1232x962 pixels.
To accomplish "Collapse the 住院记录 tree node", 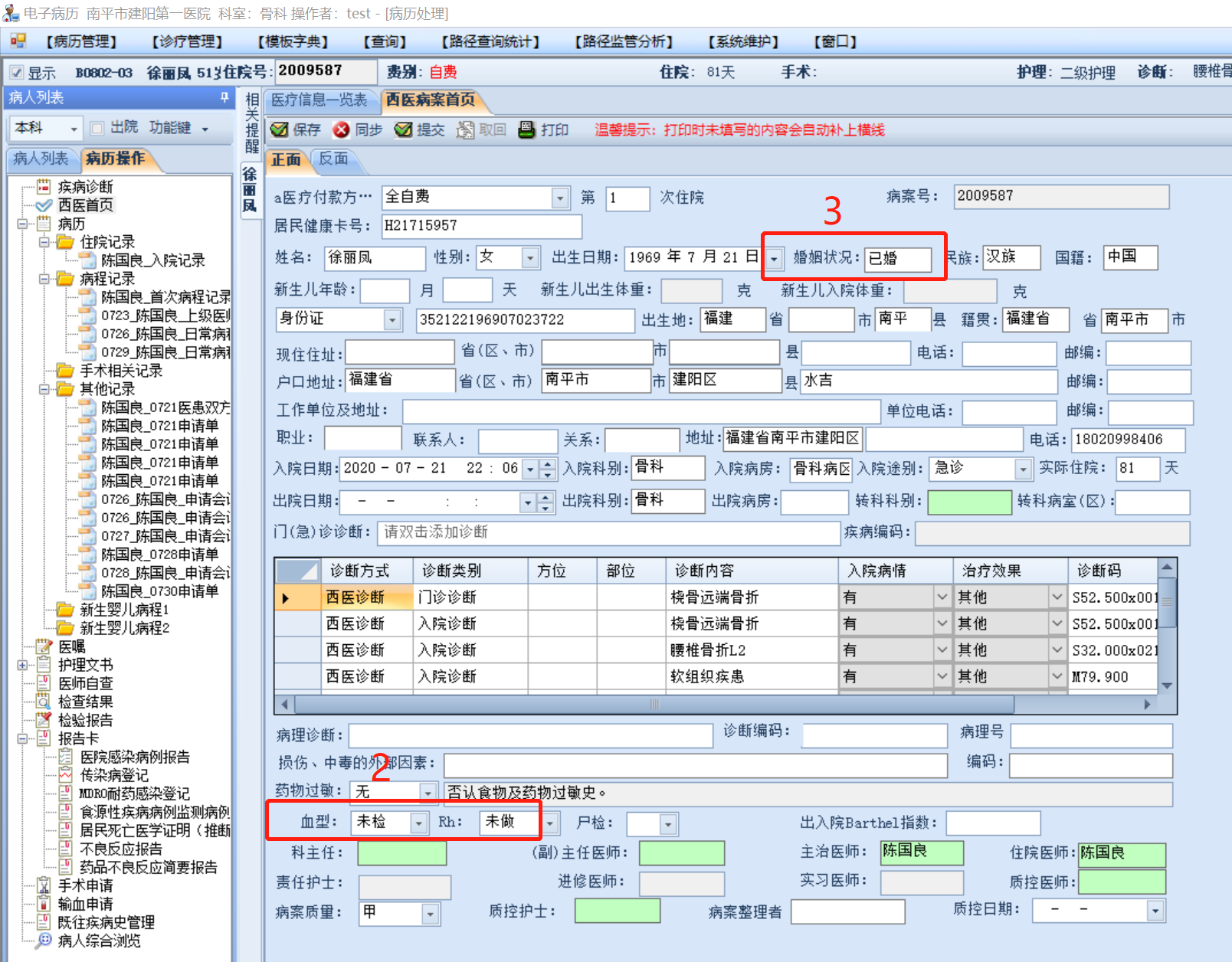I will tap(44, 242).
